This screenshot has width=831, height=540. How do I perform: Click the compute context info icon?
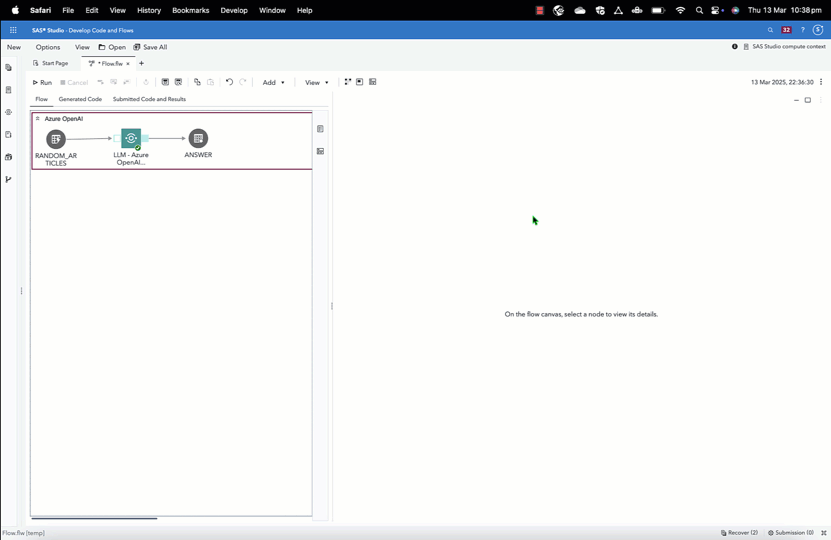coord(735,47)
